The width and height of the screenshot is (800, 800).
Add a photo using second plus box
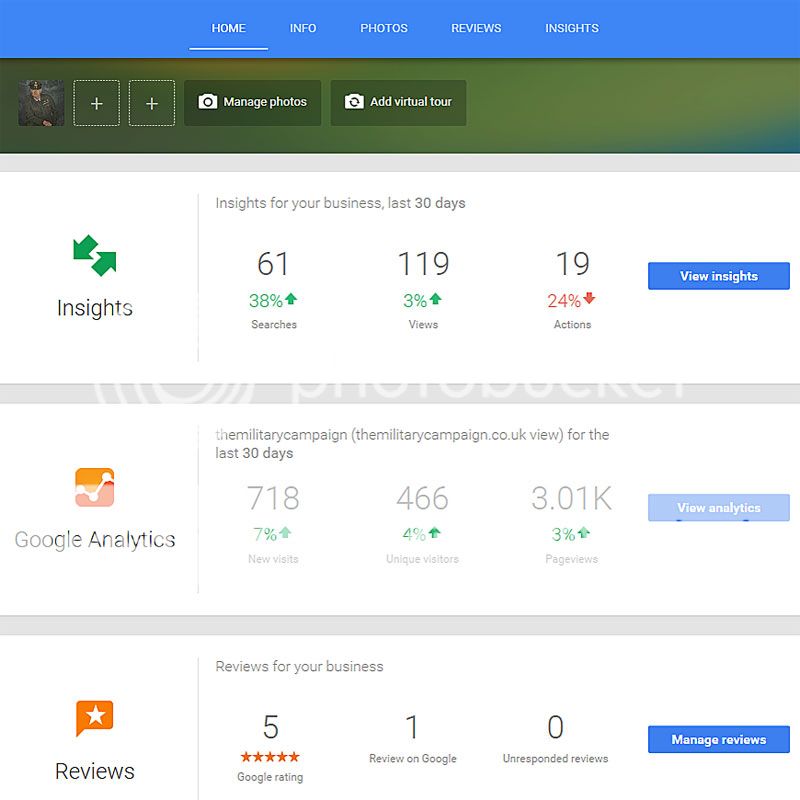[x=152, y=103]
